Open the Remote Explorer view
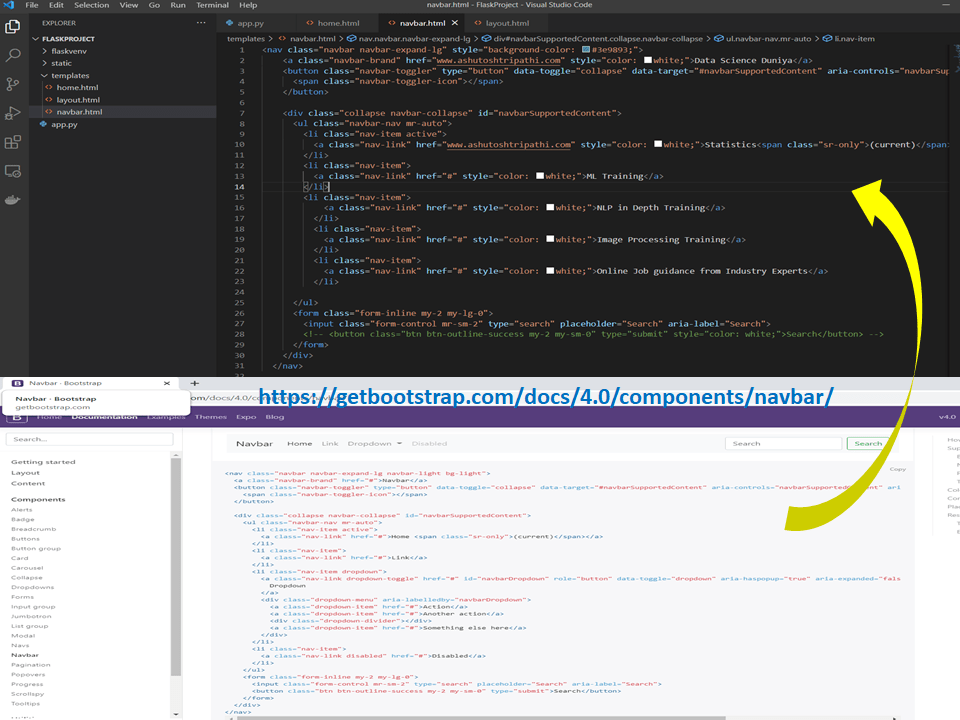 click(x=14, y=171)
